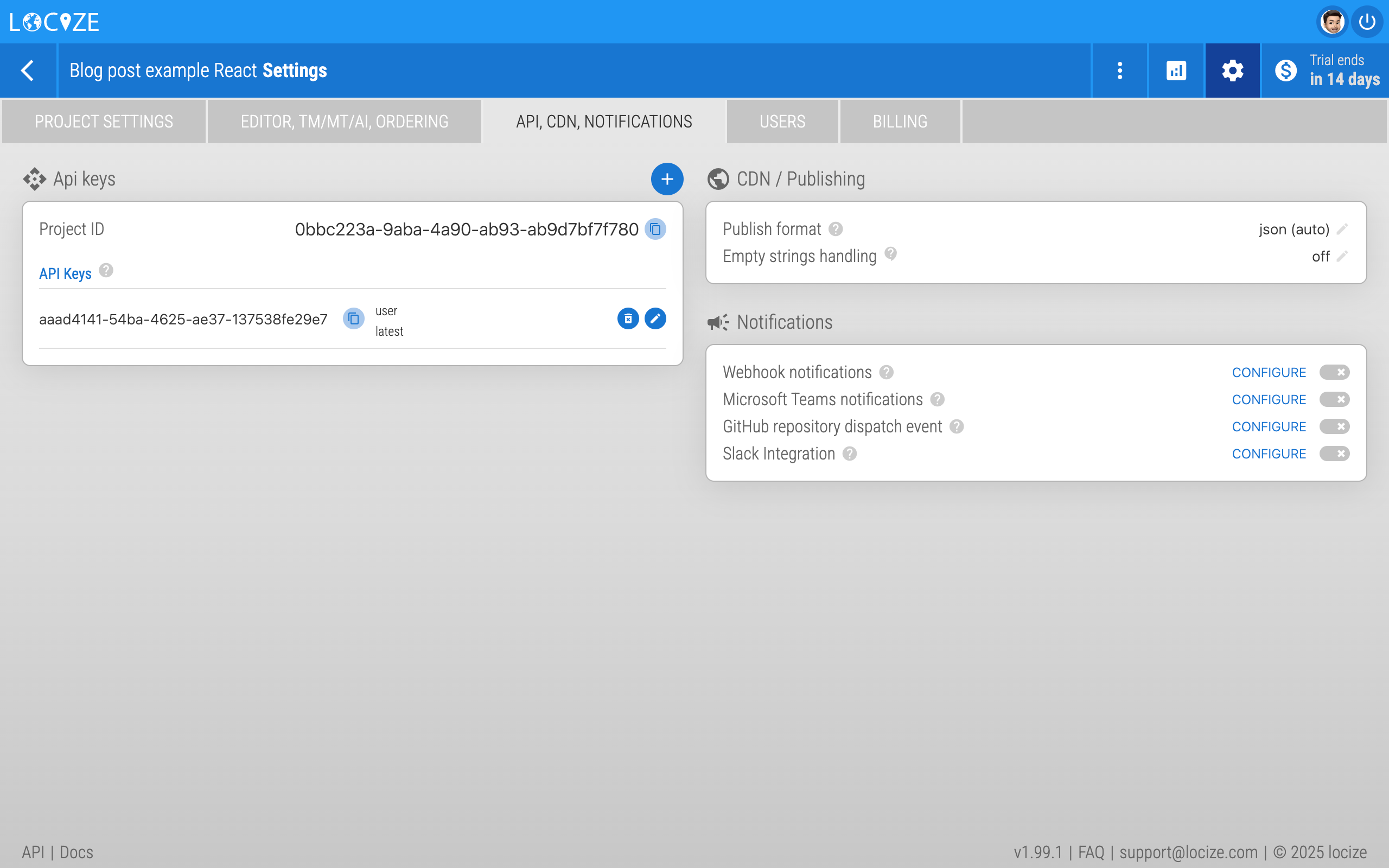Edit the user latest API key

tap(655, 318)
